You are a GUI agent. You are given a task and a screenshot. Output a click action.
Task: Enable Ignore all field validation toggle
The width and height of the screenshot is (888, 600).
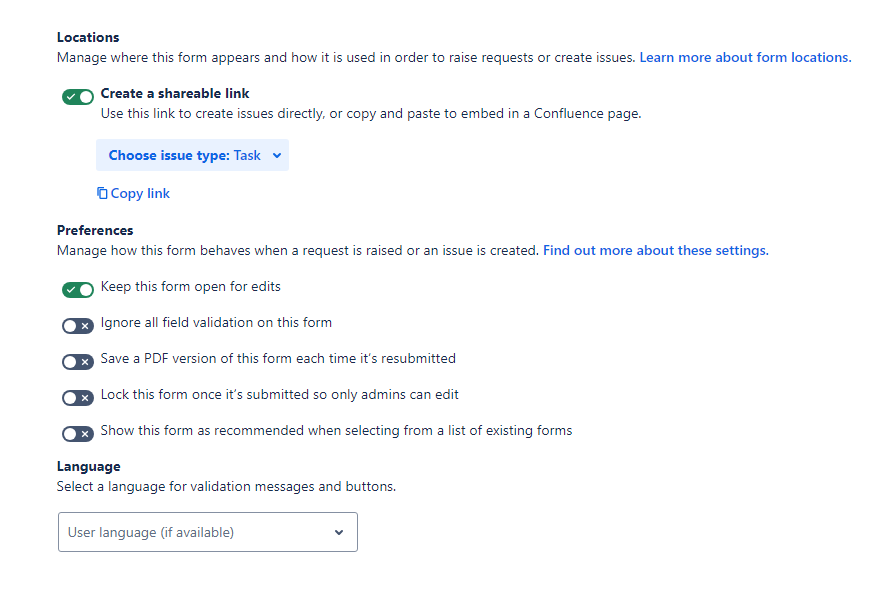point(78,326)
